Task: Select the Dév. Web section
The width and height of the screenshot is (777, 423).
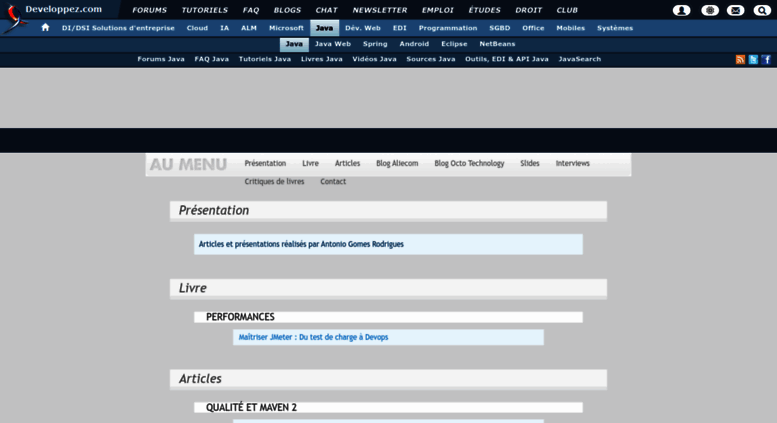Action: (x=363, y=28)
